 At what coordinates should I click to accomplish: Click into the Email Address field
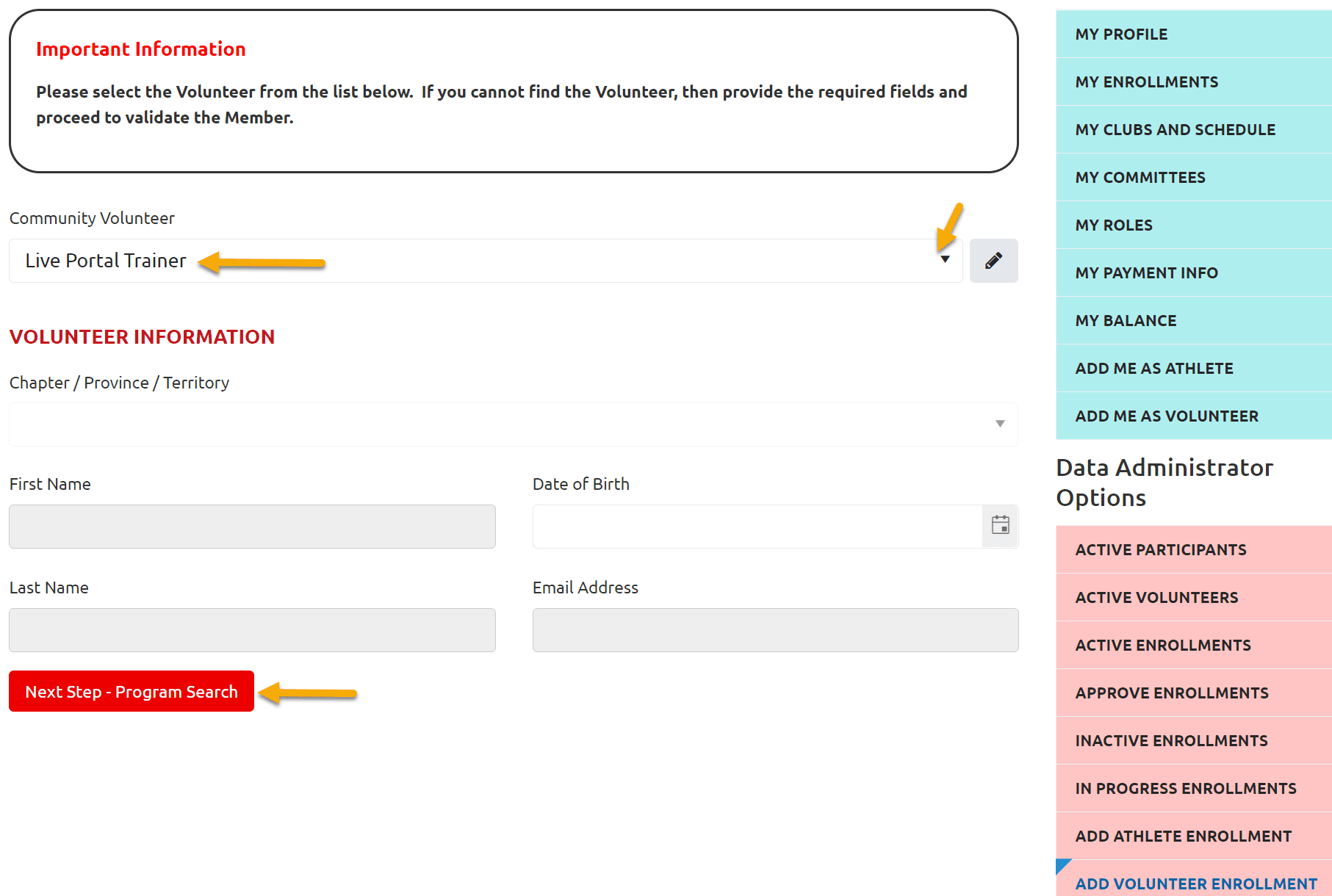(x=775, y=629)
